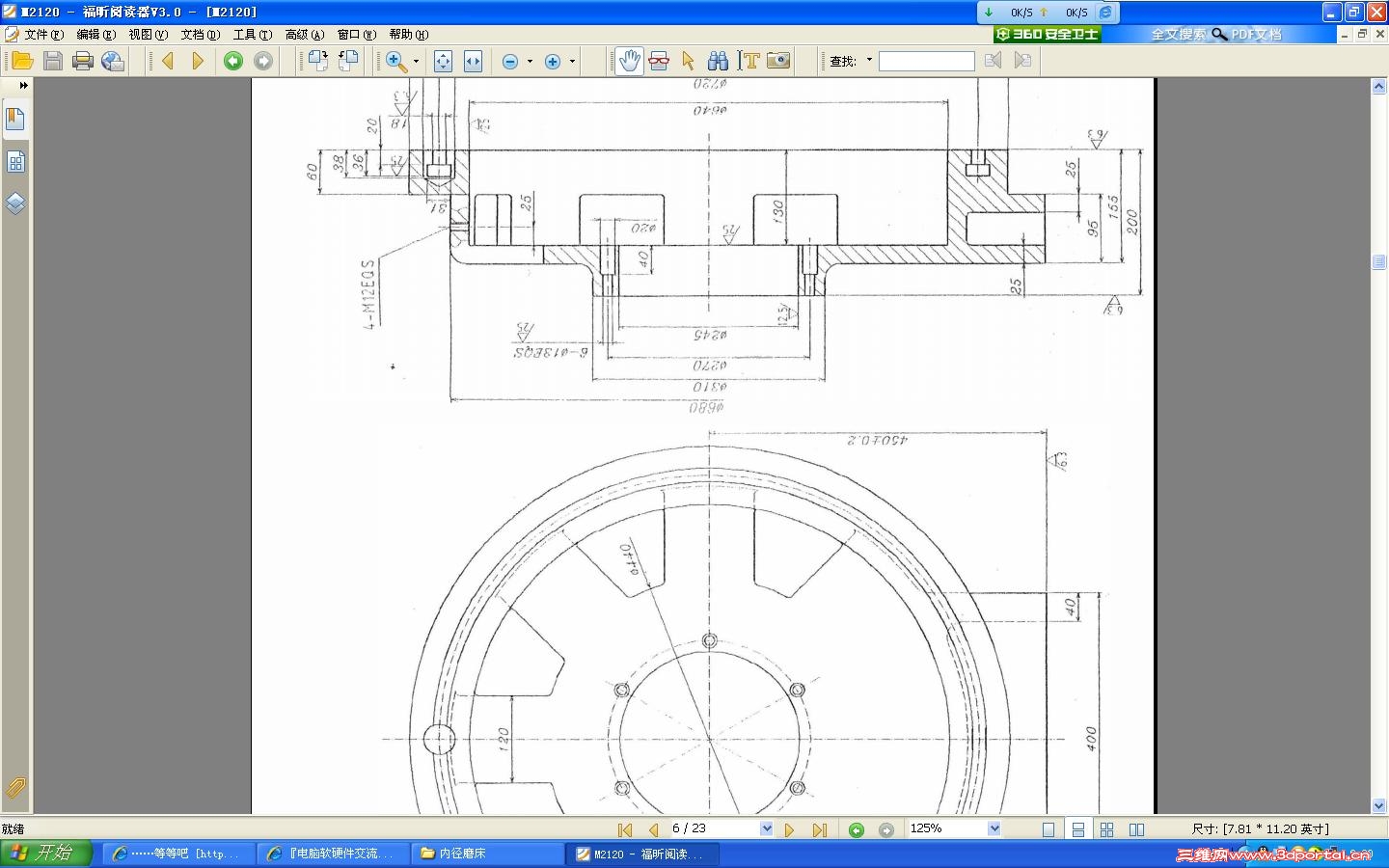Jump to first page in status bar

(625, 829)
